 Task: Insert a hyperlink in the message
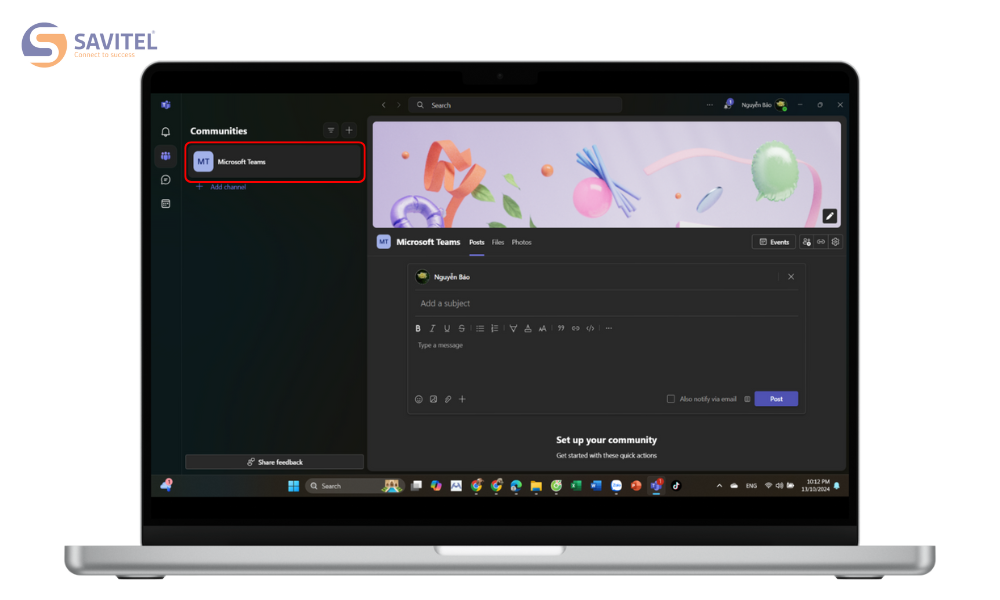pyautogui.click(x=576, y=328)
